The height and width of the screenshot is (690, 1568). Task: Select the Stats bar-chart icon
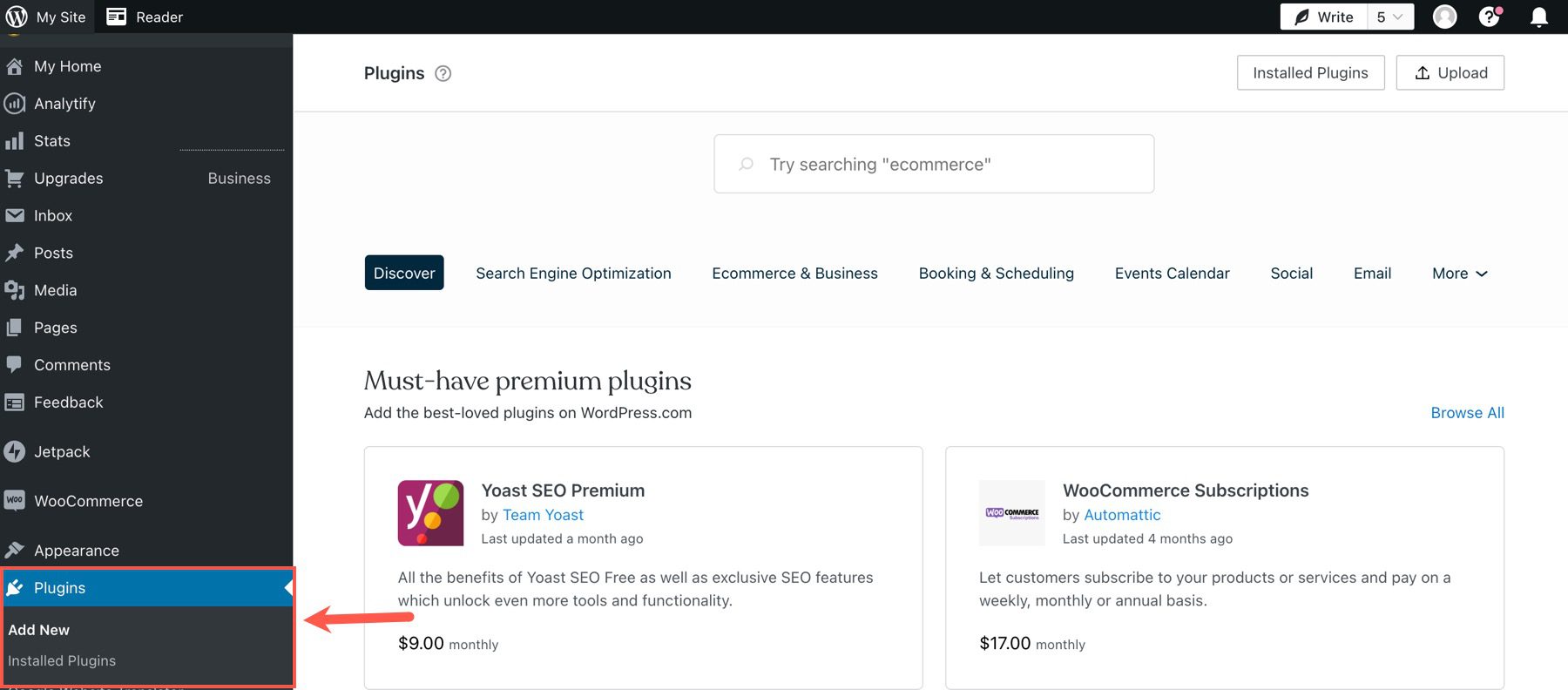tap(16, 140)
